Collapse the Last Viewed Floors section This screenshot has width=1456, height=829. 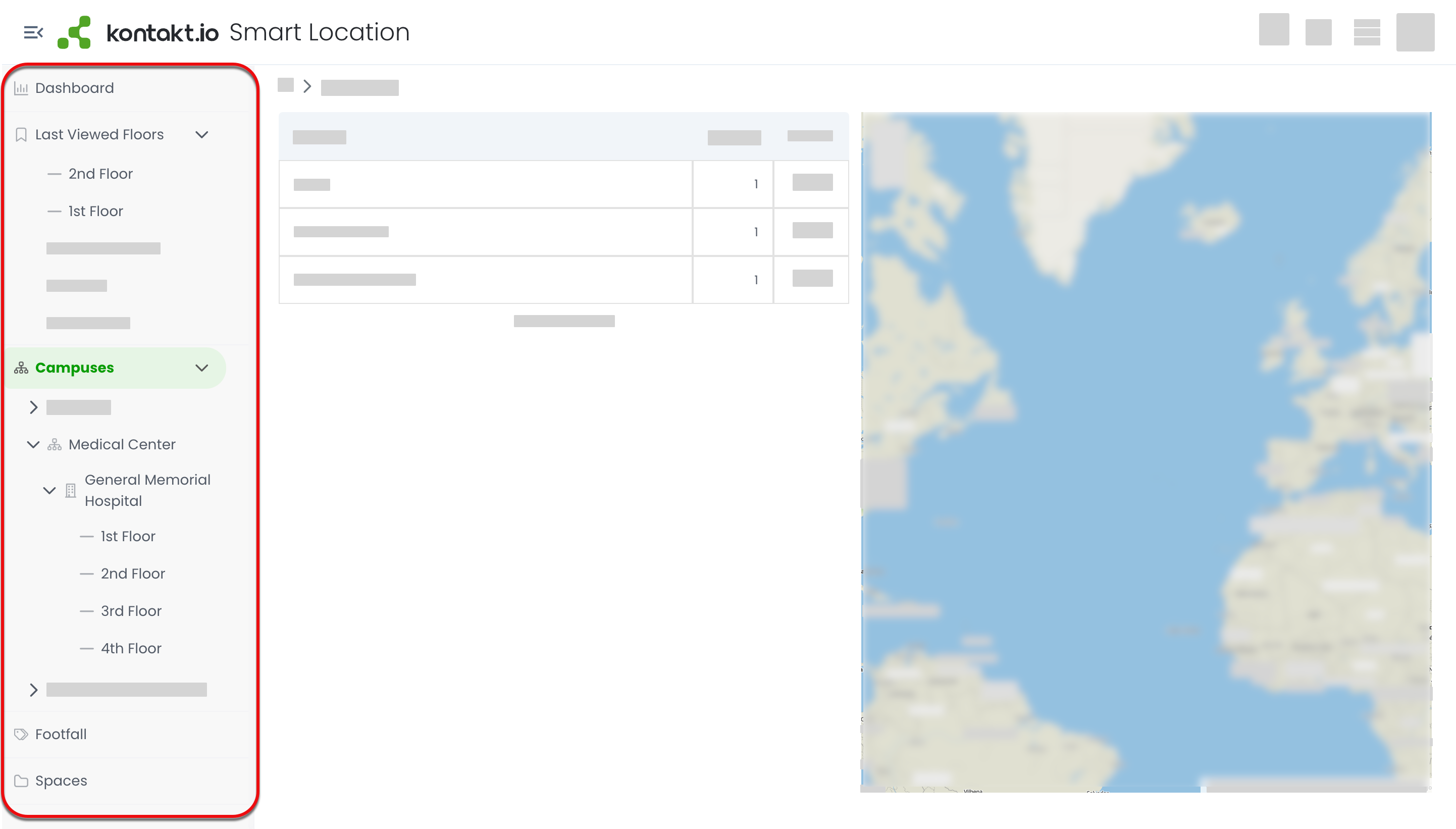(201, 135)
